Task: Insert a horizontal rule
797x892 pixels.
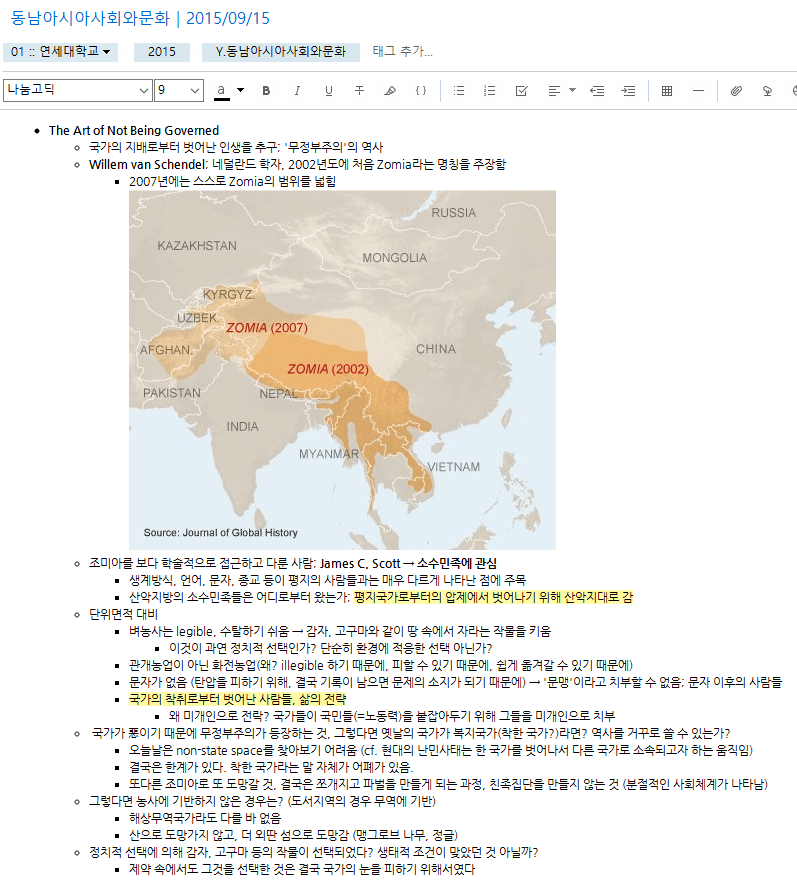Action: (698, 90)
